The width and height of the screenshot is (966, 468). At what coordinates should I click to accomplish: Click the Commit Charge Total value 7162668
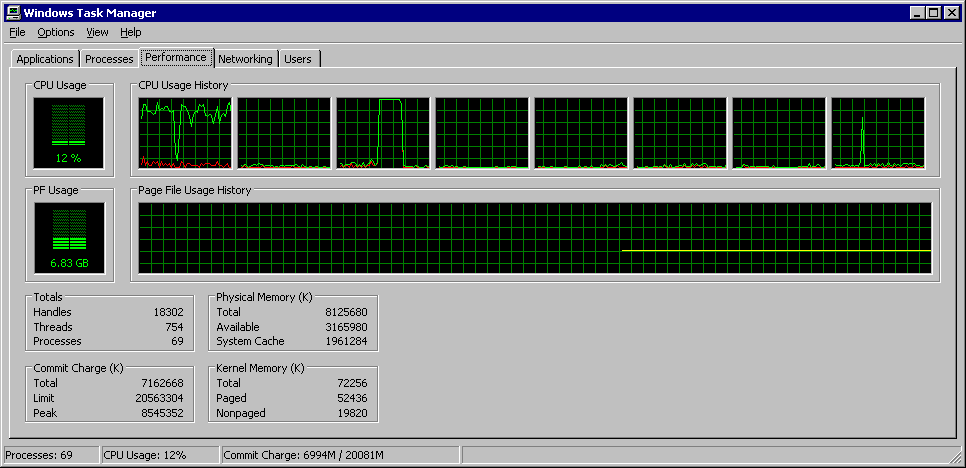click(x=163, y=383)
